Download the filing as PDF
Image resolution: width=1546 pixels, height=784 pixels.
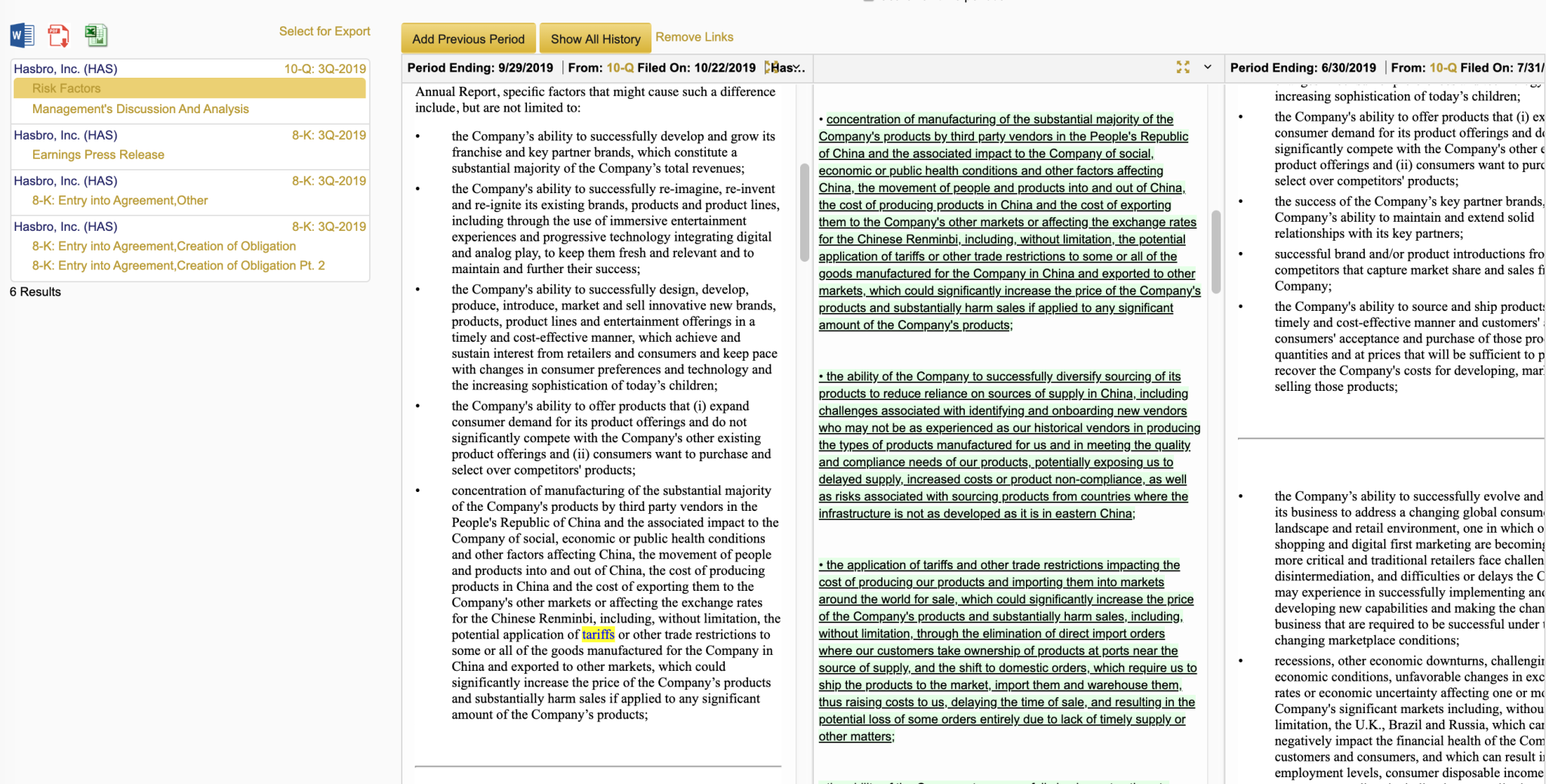tap(59, 35)
